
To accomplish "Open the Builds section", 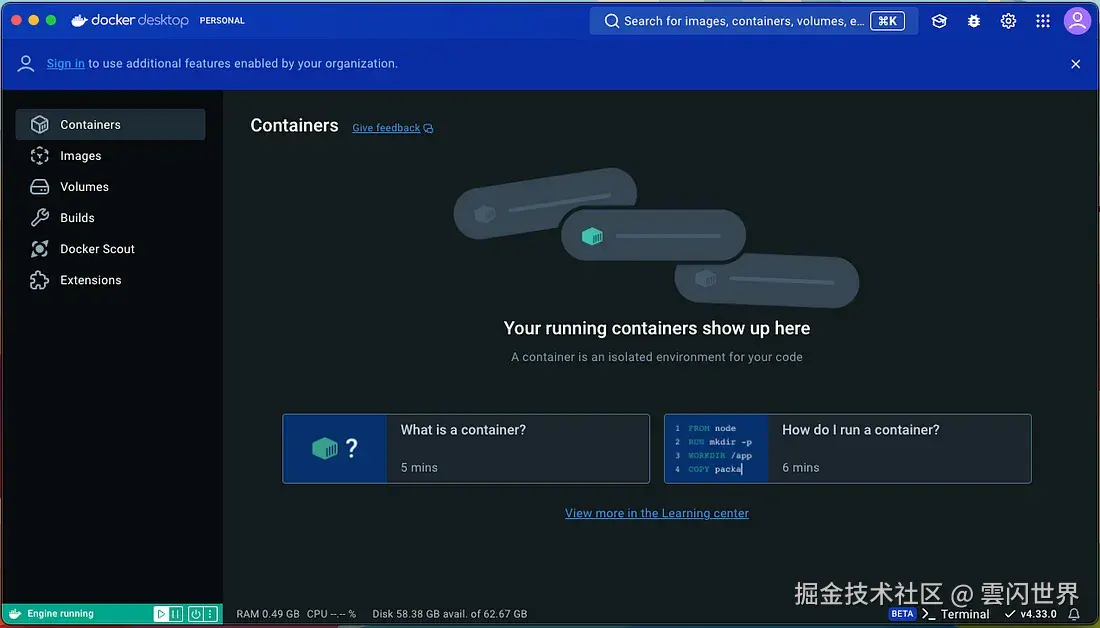I will (110, 218).
